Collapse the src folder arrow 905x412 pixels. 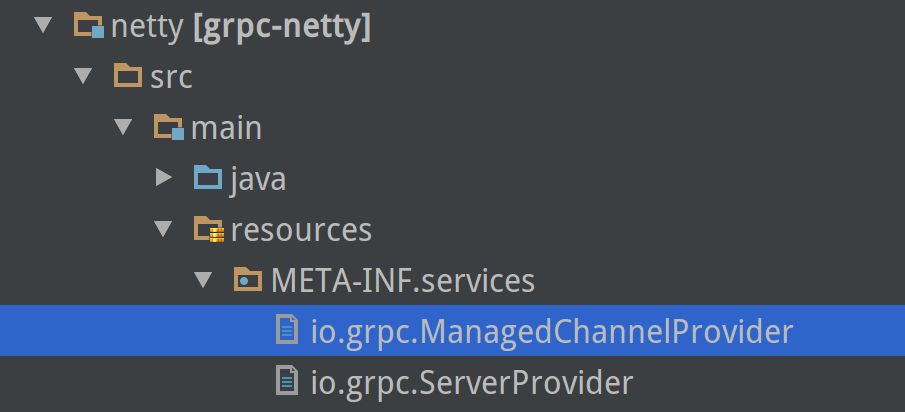coord(83,77)
